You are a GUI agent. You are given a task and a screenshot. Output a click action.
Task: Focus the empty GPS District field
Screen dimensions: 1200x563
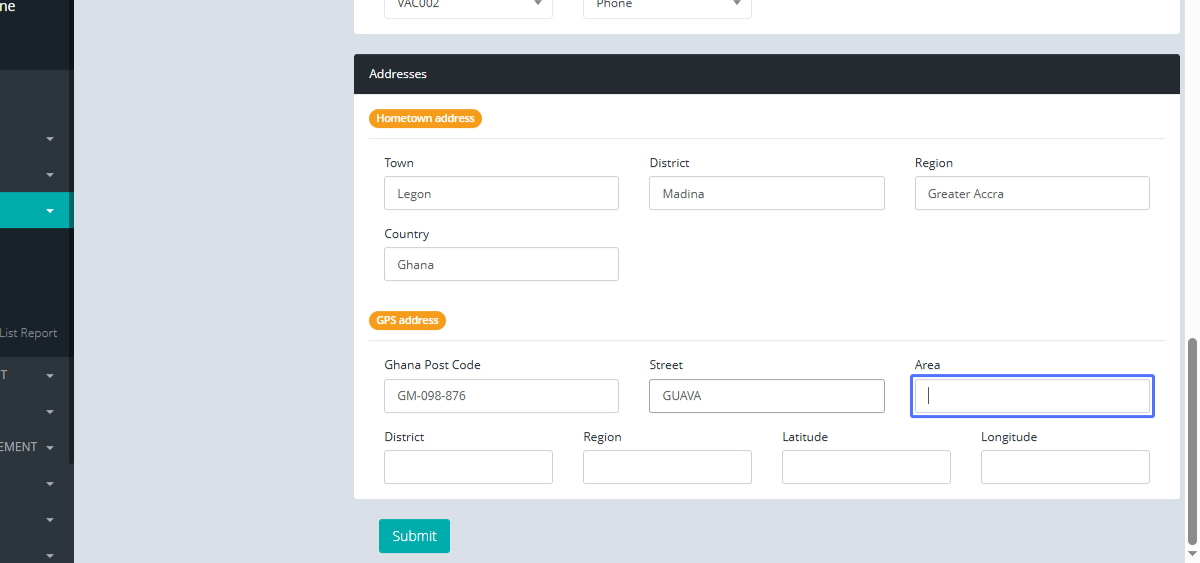pyautogui.click(x=468, y=467)
